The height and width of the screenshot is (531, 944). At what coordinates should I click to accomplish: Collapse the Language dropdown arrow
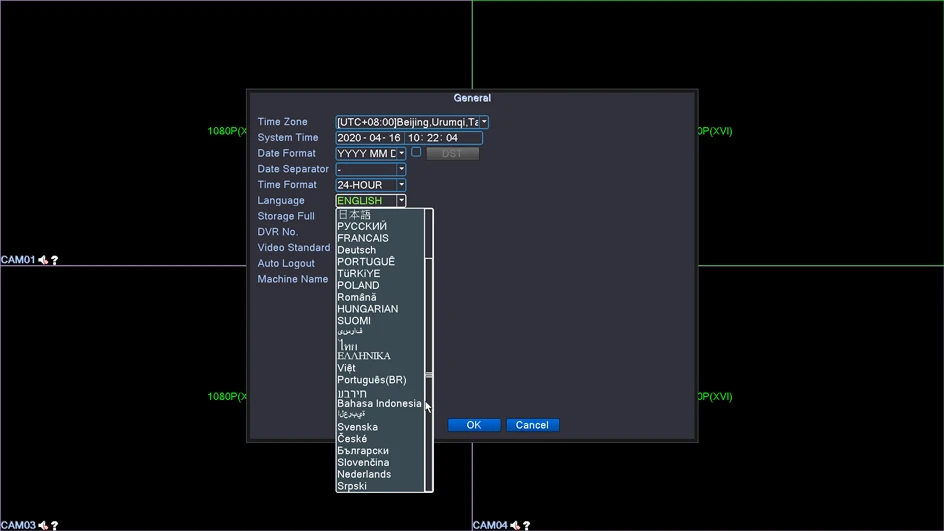(402, 200)
